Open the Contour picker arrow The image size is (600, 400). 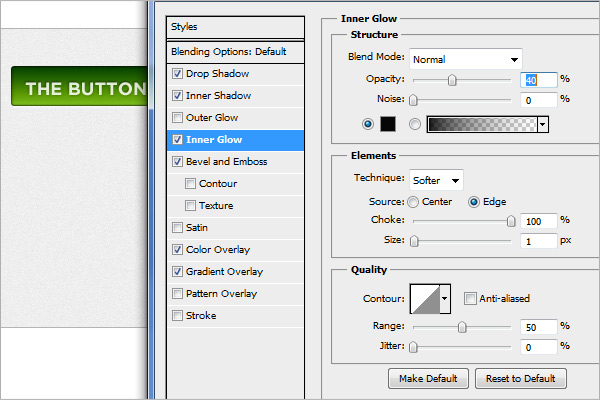click(x=445, y=299)
